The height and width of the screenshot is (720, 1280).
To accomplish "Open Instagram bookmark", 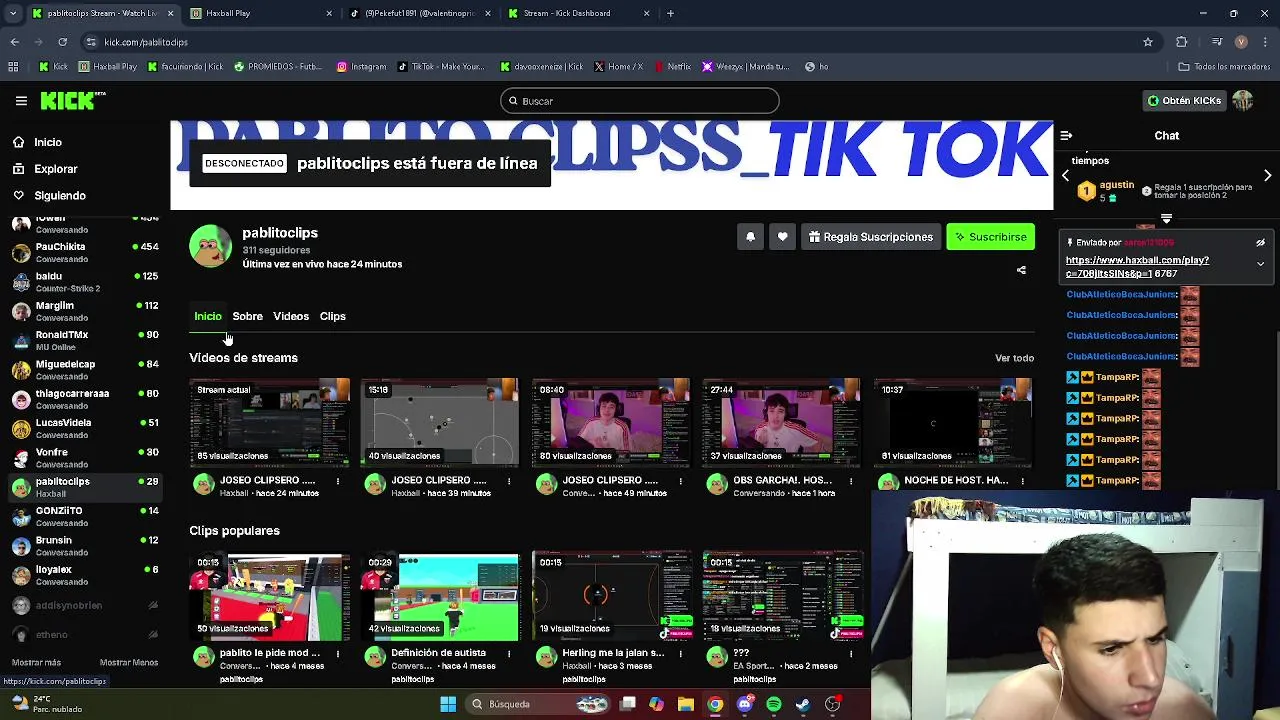I will (x=361, y=67).
